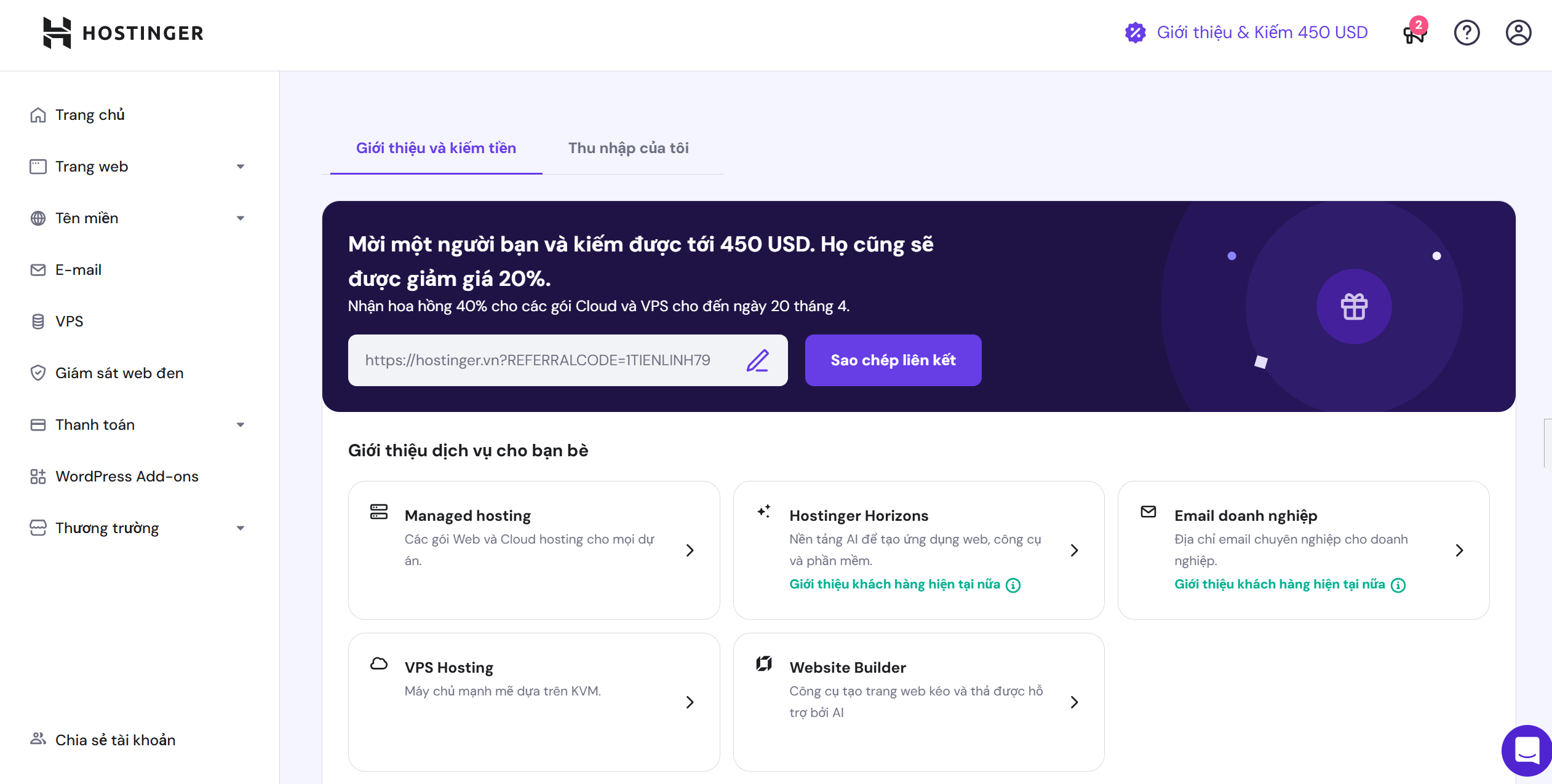Open the notifications megaphone icon
Viewport: 1552px width, 784px height.
[1414, 33]
